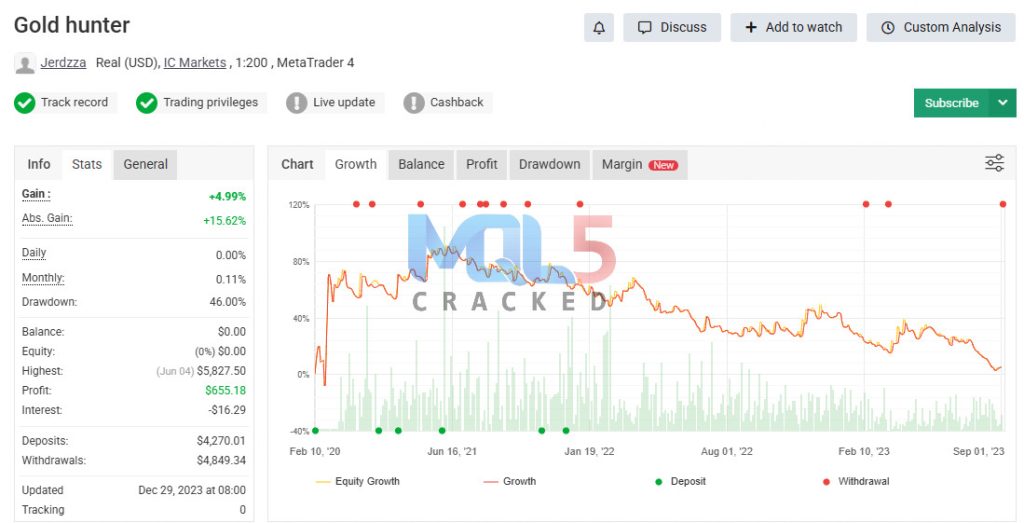Click the Monthly label
Image resolution: width=1024 pixels, height=523 pixels.
[43, 278]
